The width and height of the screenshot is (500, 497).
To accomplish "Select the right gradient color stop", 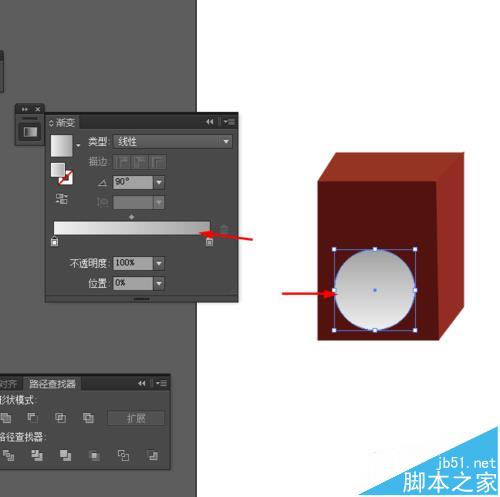I will 209,241.
